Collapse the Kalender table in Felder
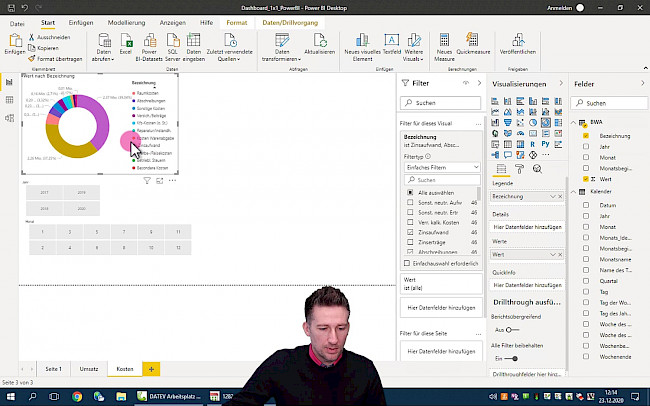 click(573, 191)
